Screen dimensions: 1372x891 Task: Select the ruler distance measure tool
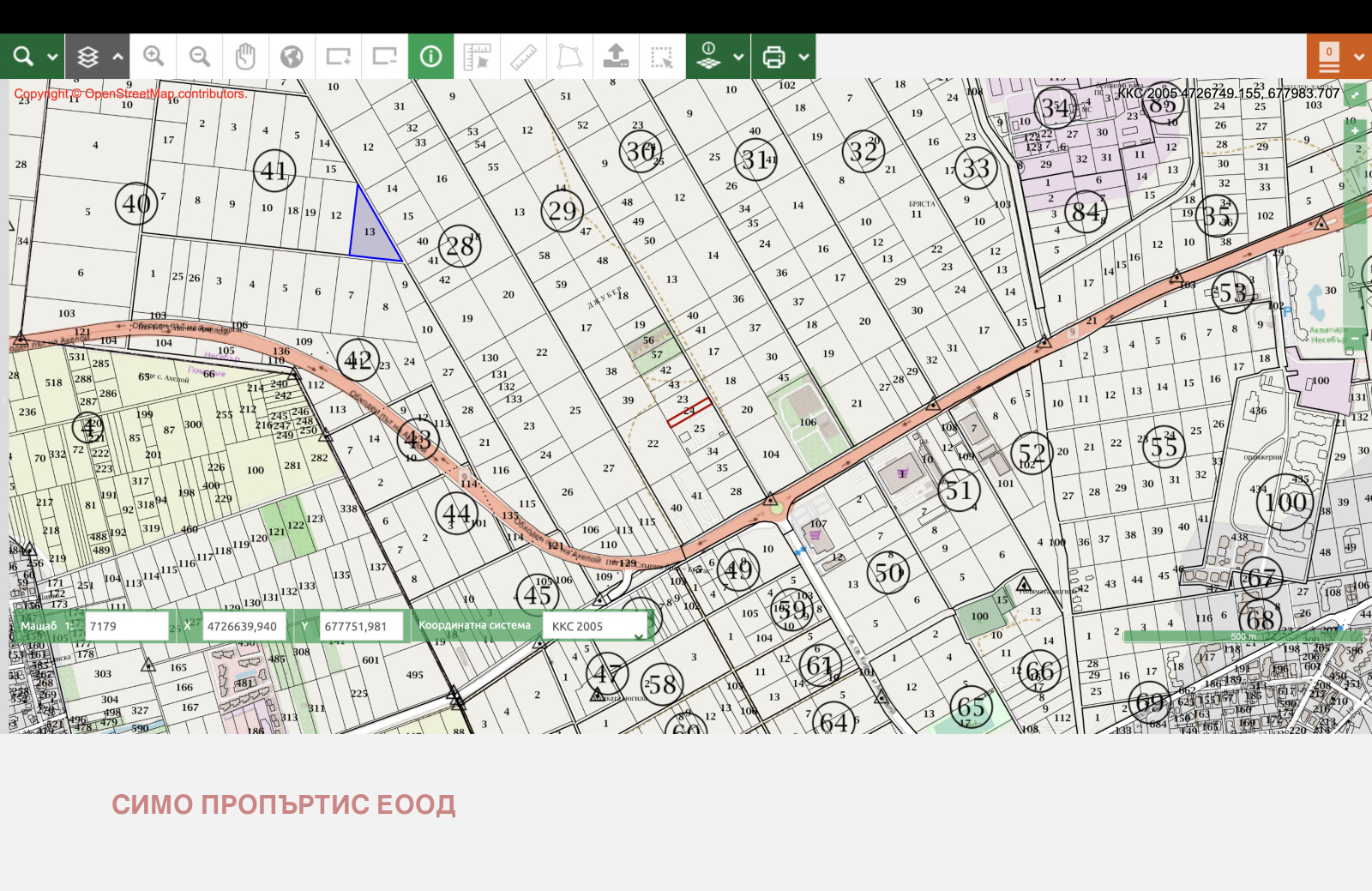click(523, 57)
